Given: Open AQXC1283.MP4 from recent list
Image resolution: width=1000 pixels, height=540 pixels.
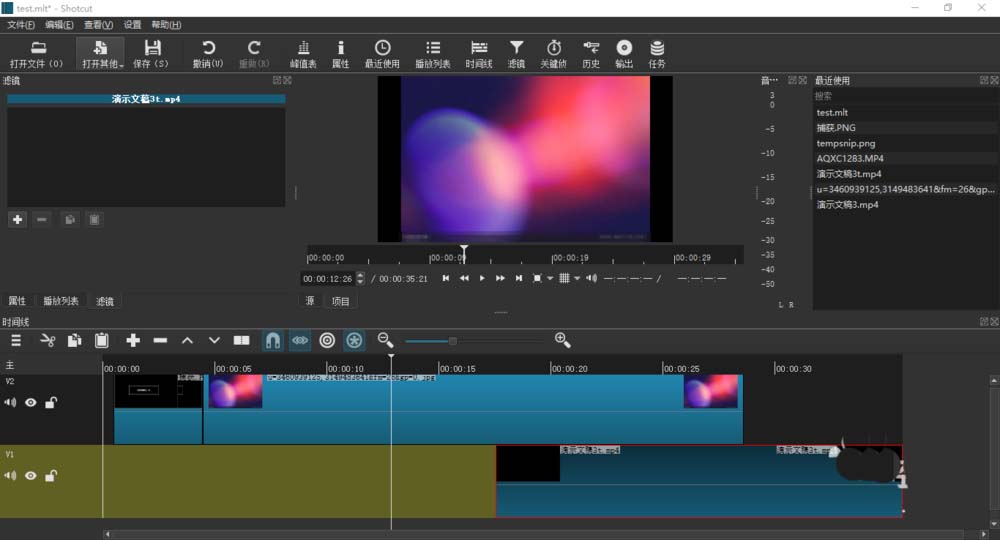Looking at the screenshot, I should (850, 158).
